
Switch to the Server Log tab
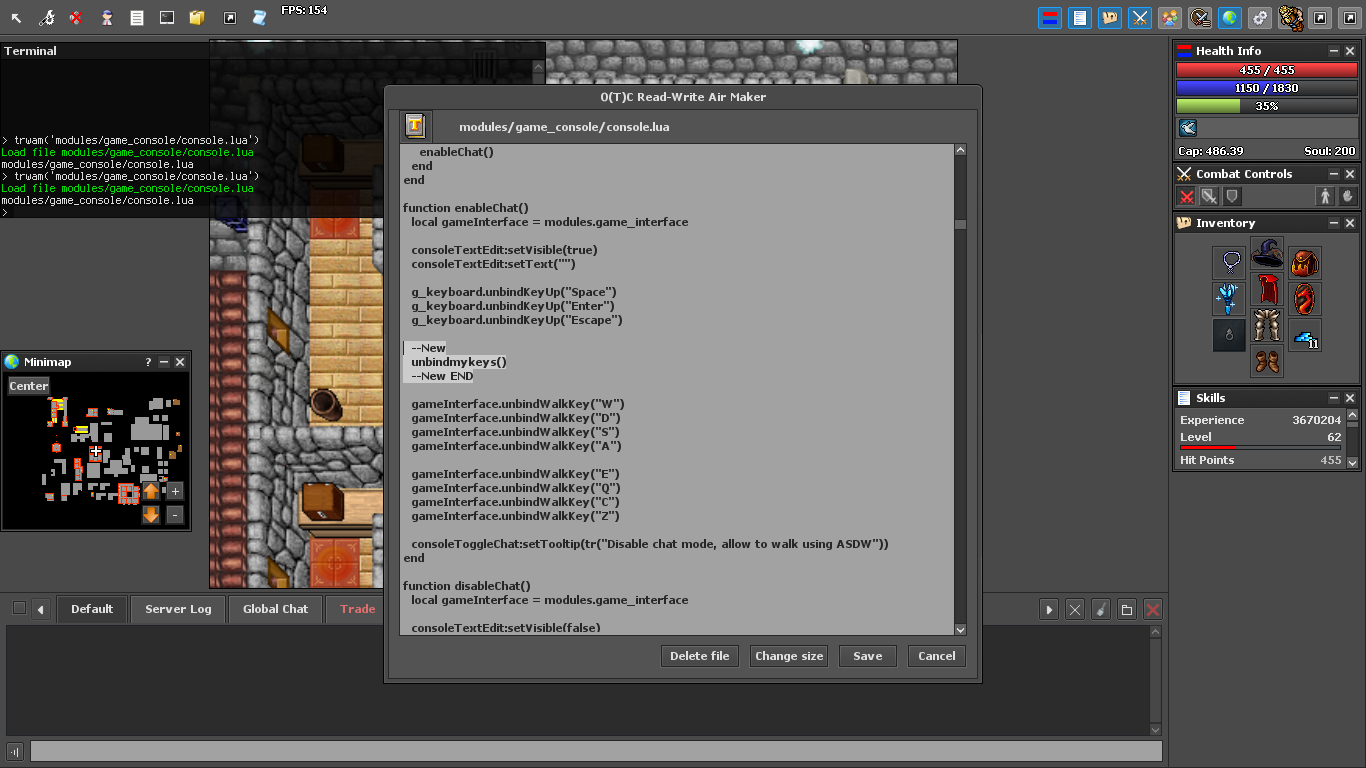pos(178,609)
